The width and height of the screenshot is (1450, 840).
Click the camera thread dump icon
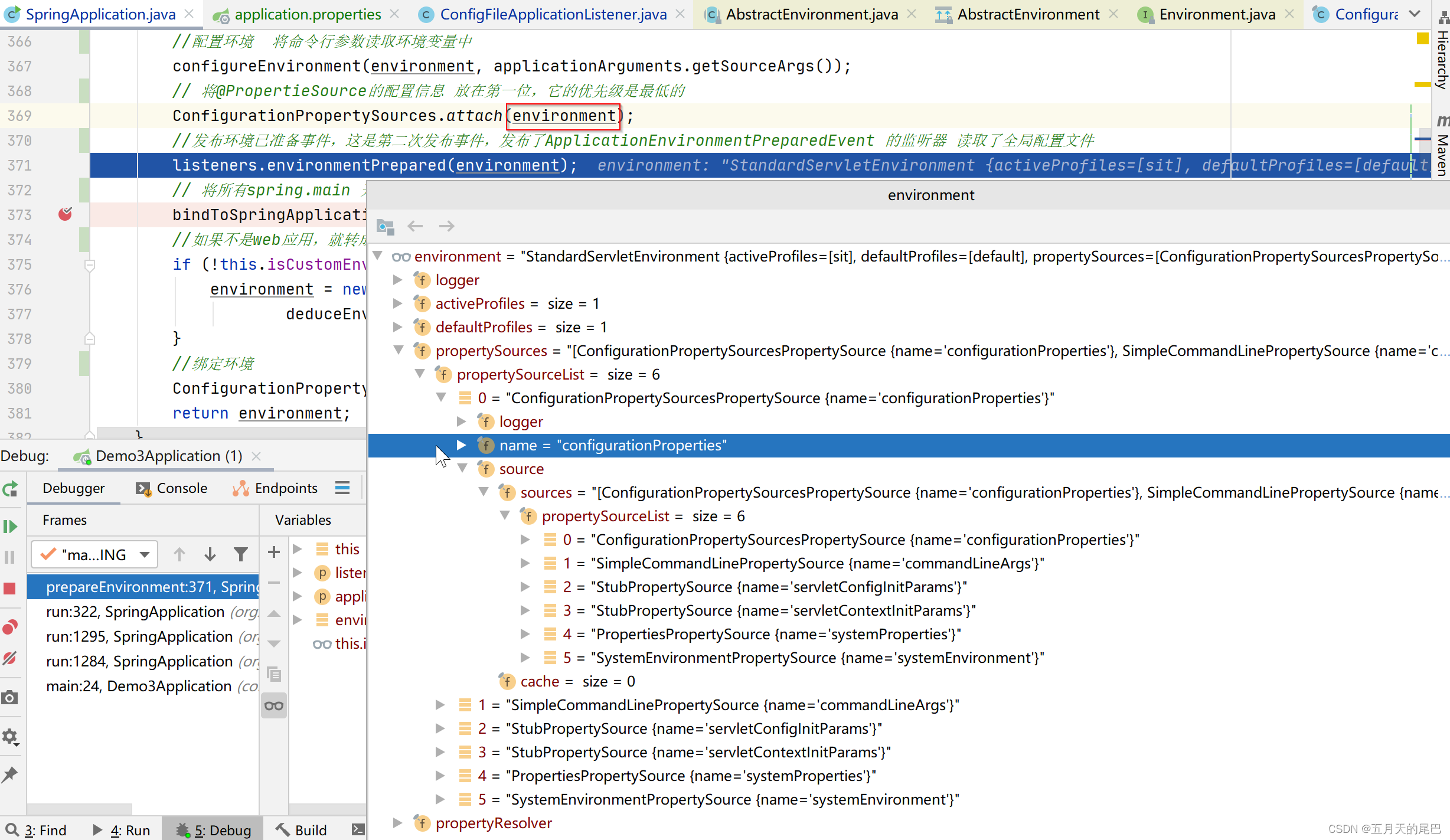pyautogui.click(x=10, y=698)
